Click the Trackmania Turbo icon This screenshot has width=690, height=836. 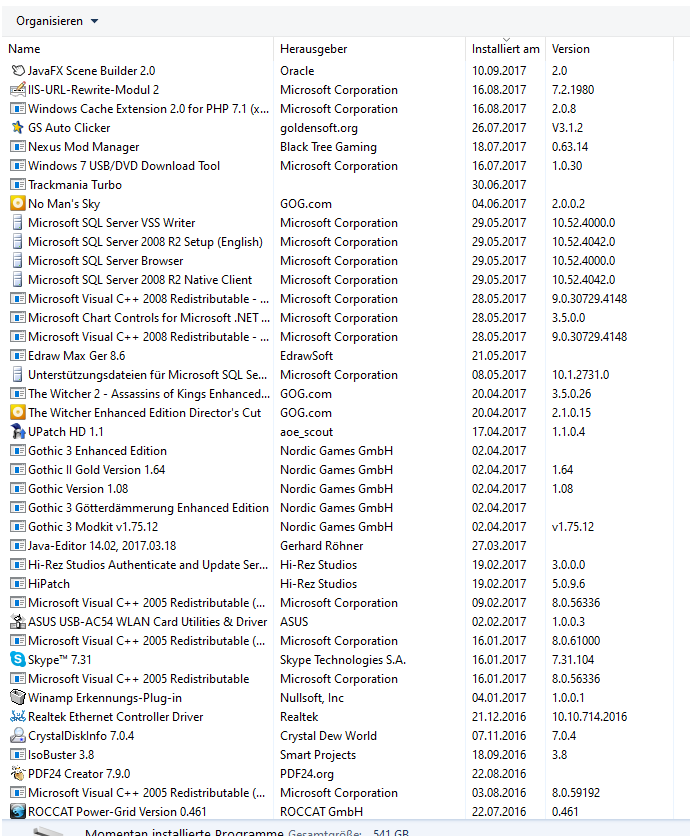(x=18, y=184)
